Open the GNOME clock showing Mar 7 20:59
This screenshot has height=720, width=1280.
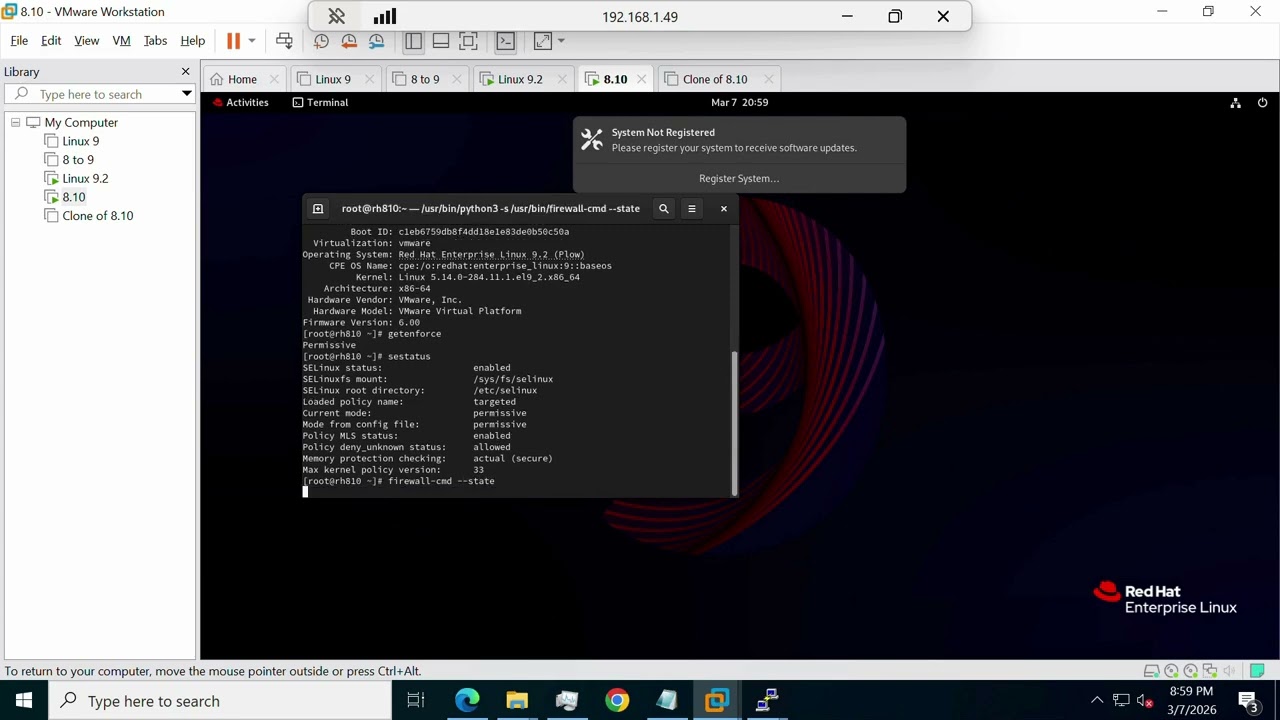click(x=740, y=102)
